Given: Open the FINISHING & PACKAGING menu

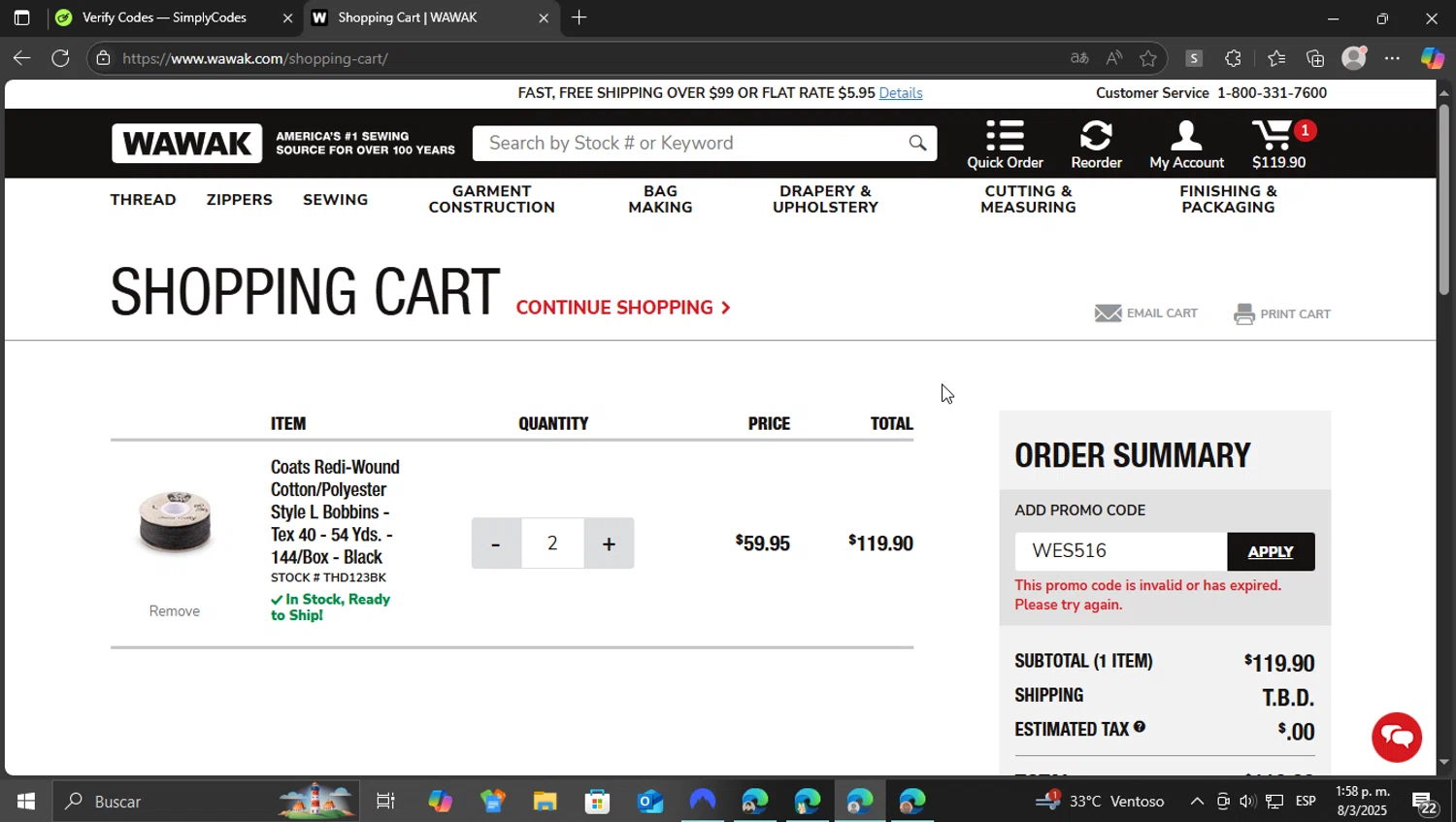Looking at the screenshot, I should pos(1228,200).
